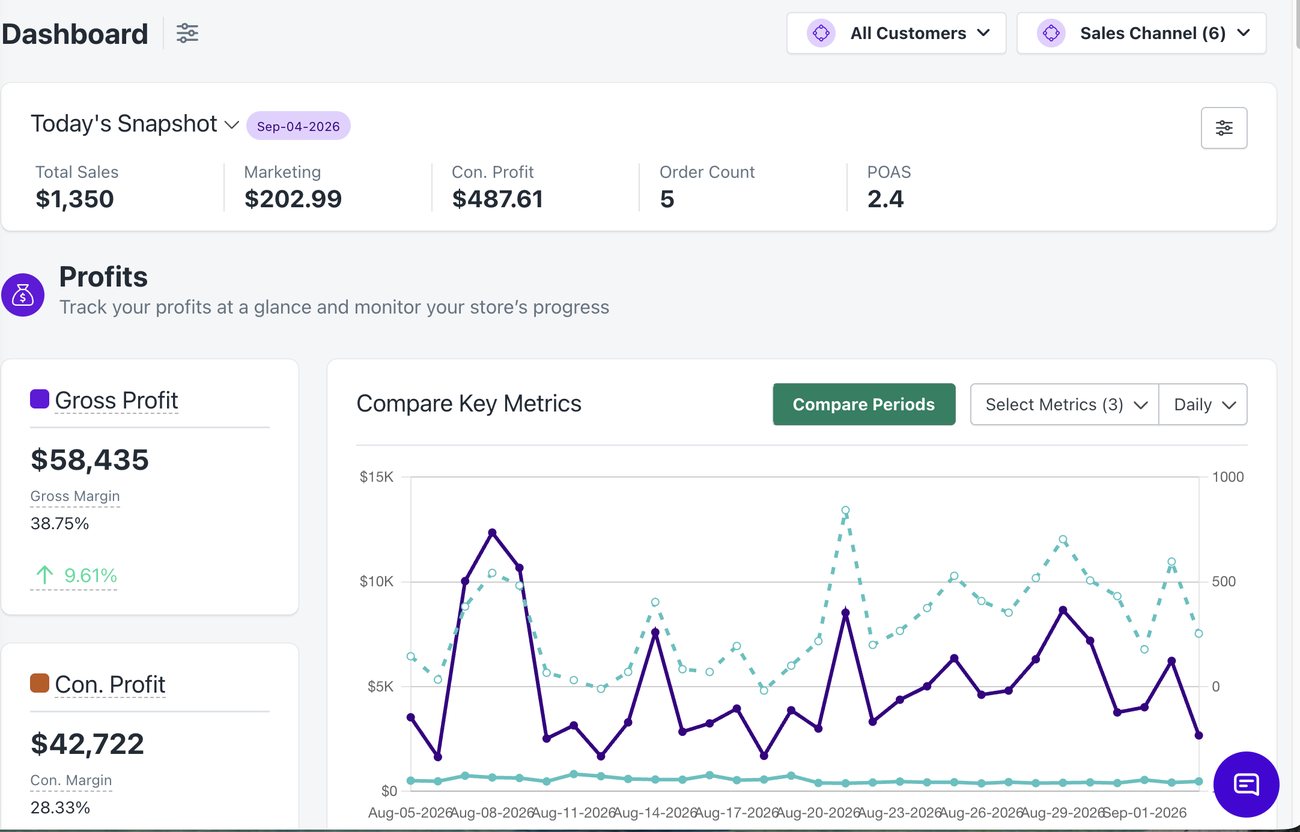
Task: Open Today's Snapshot customize settings button
Action: coord(1224,128)
